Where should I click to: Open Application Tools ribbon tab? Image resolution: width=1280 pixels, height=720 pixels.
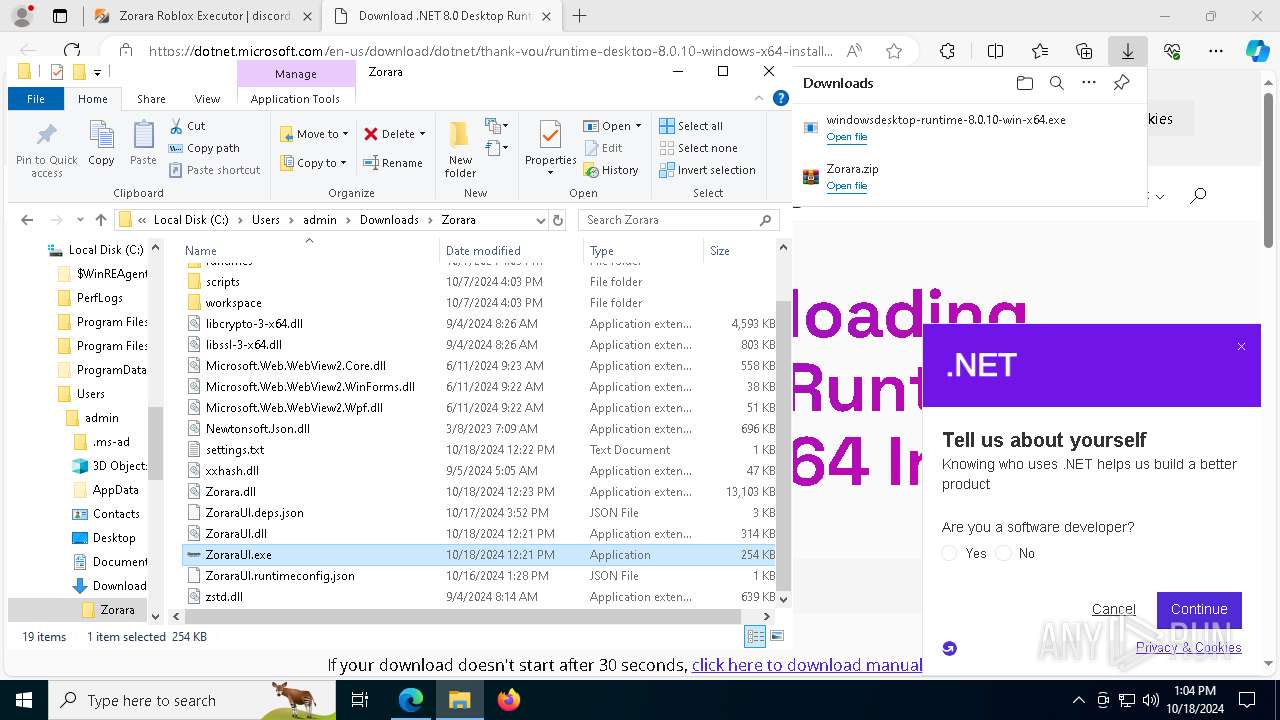(x=295, y=99)
